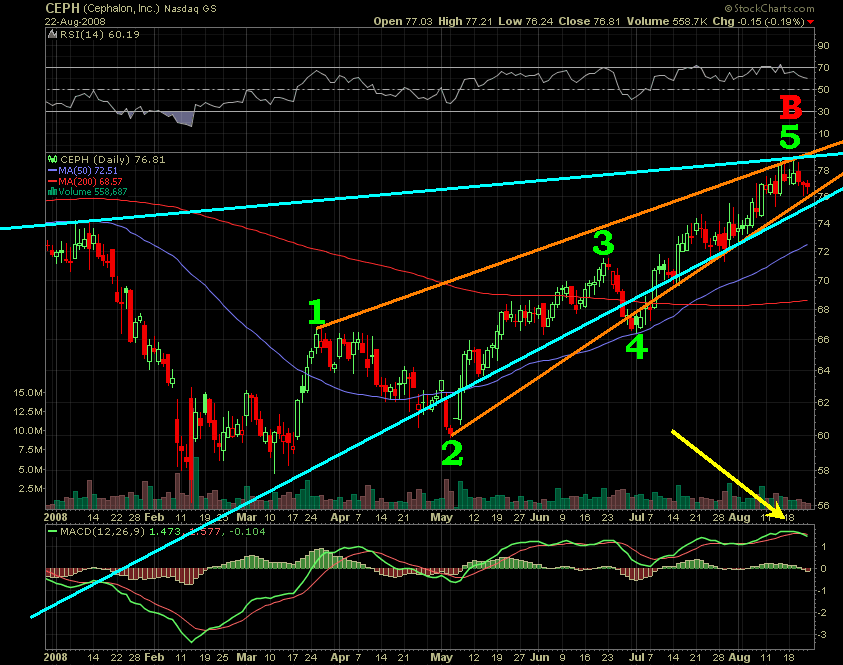Click the 62 price axis label

coord(823,403)
